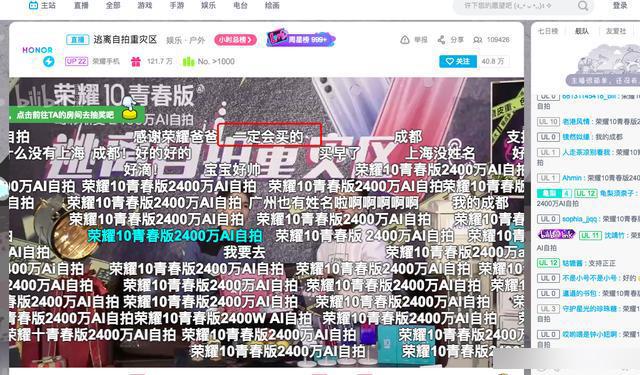Screen dimensions: 640x375
Task: Click the 登录 login link
Action: click(x=620, y=5)
